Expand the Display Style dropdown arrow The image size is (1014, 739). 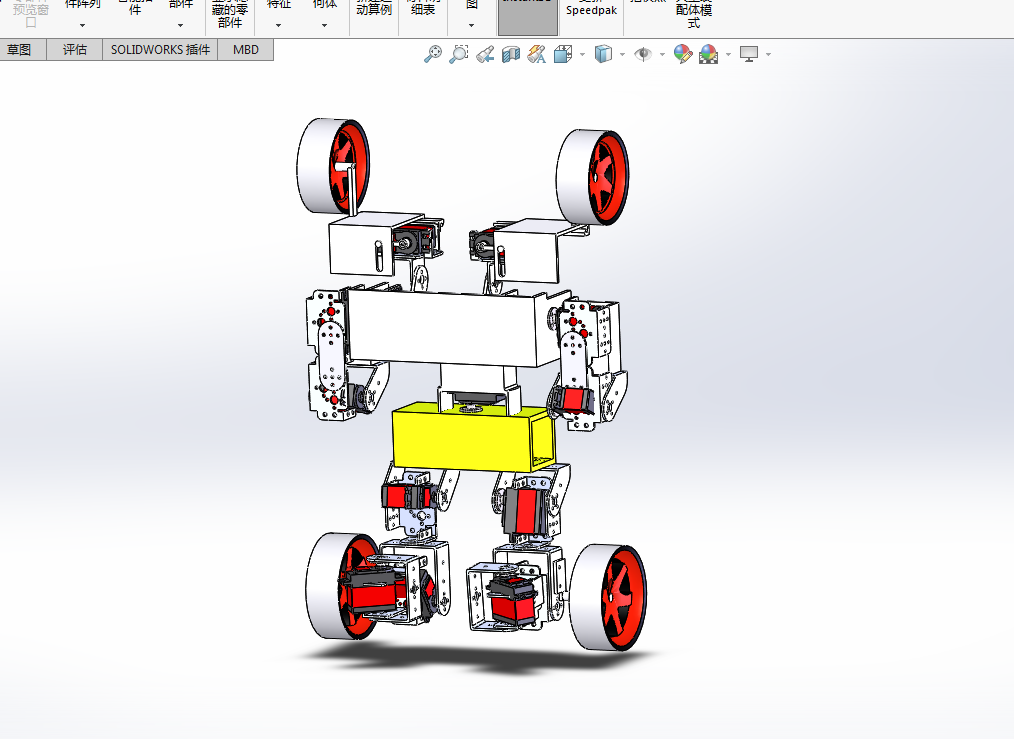(x=622, y=54)
